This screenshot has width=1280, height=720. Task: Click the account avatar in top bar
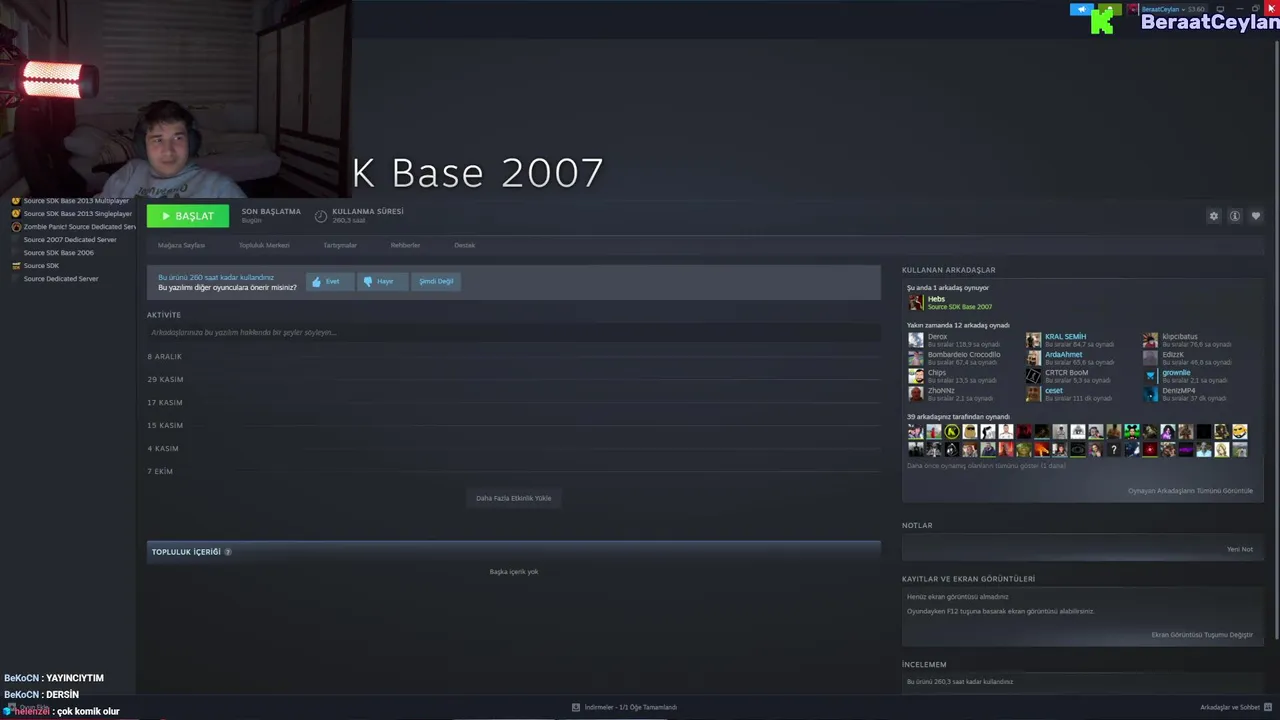pyautogui.click(x=1134, y=9)
